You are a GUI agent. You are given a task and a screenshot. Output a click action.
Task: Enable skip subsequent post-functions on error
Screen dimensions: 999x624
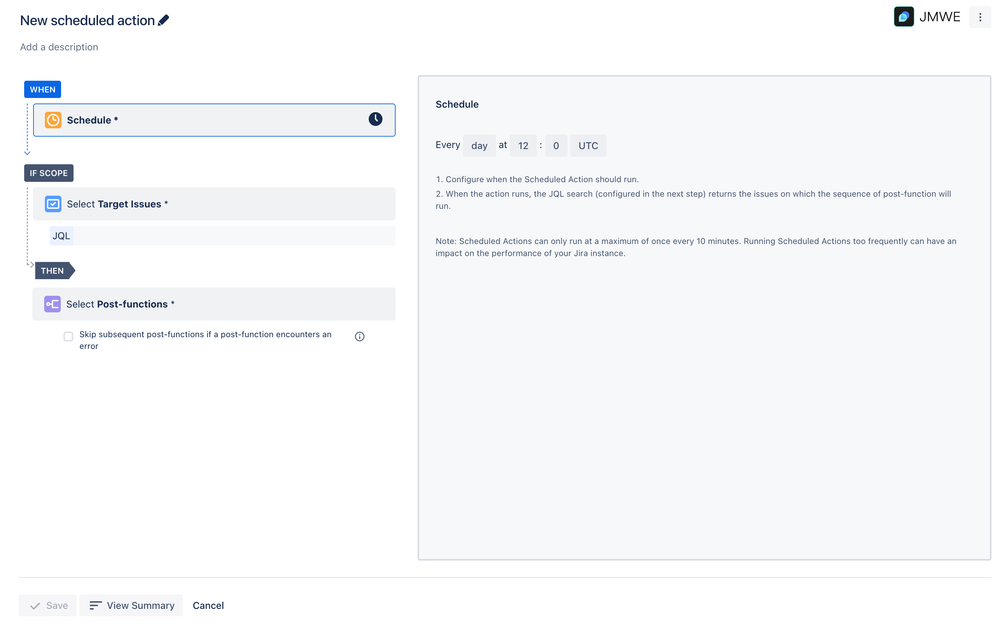click(x=68, y=336)
